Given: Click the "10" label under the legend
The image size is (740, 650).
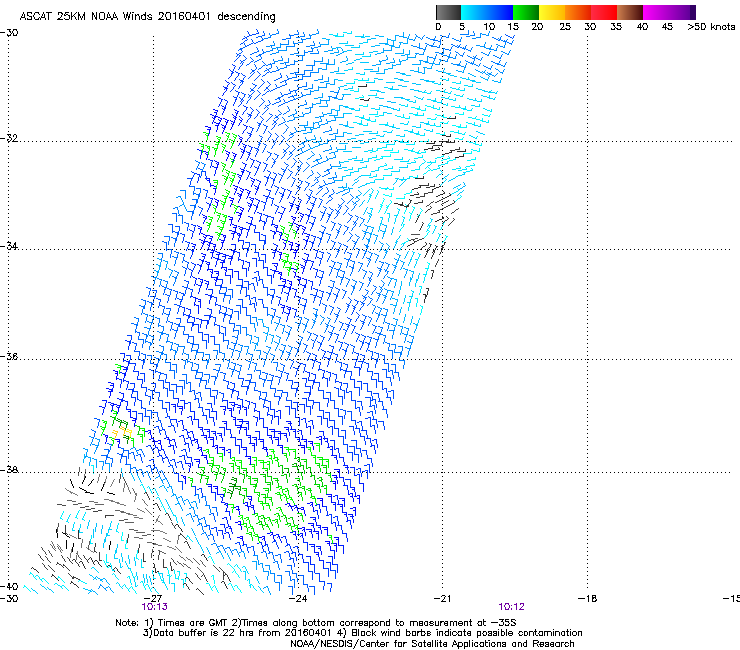Looking at the screenshot, I should (x=489, y=27).
